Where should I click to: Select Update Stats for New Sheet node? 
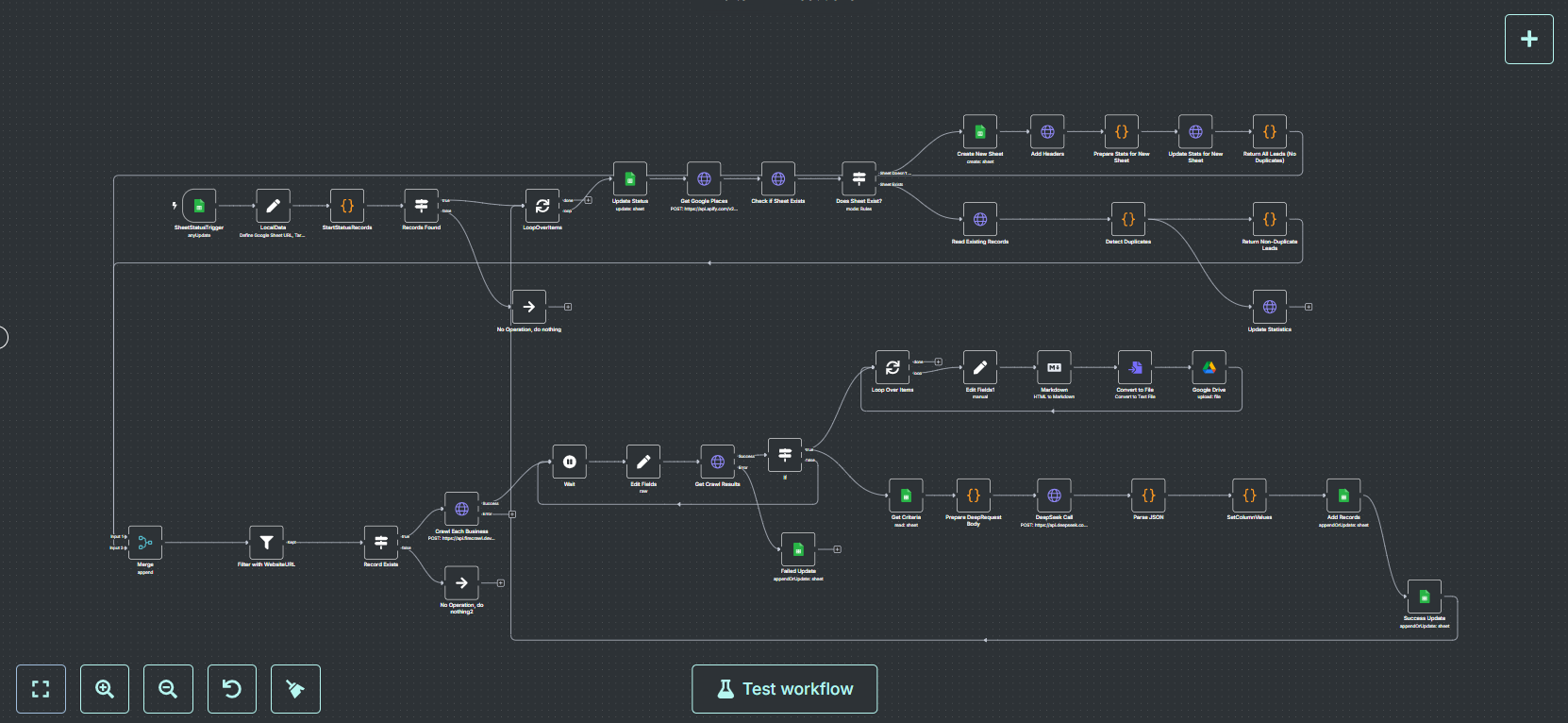coord(1195,132)
